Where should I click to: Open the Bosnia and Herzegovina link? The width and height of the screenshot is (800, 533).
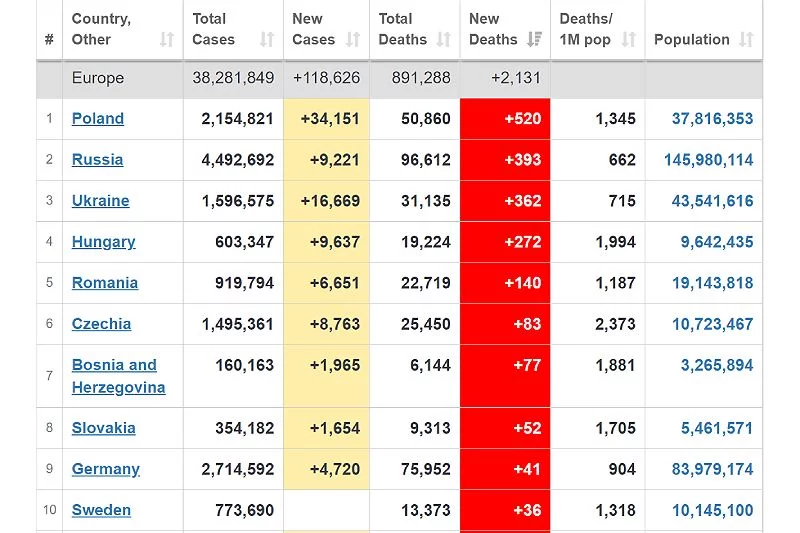[118, 376]
